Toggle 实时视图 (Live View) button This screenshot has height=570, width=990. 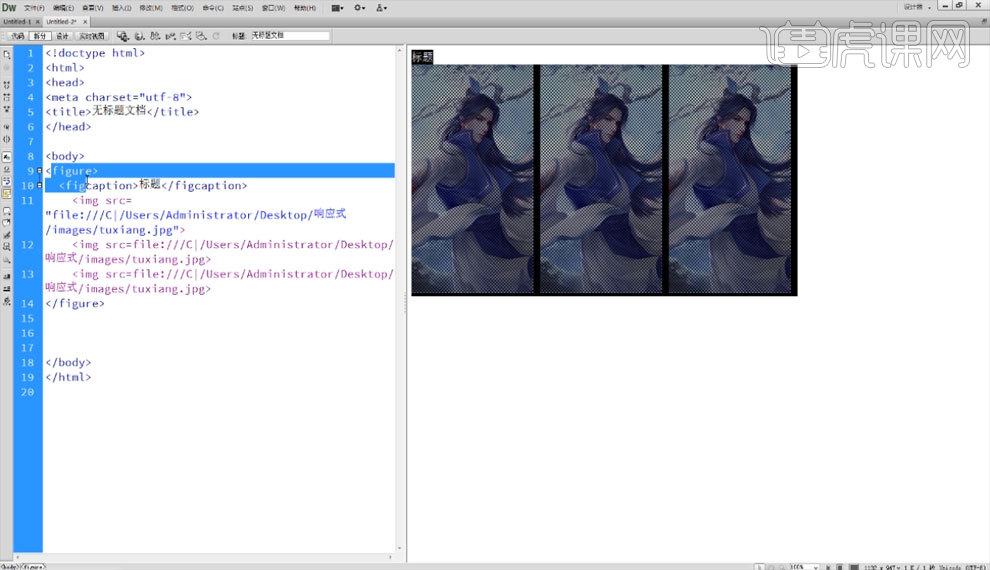[92, 36]
